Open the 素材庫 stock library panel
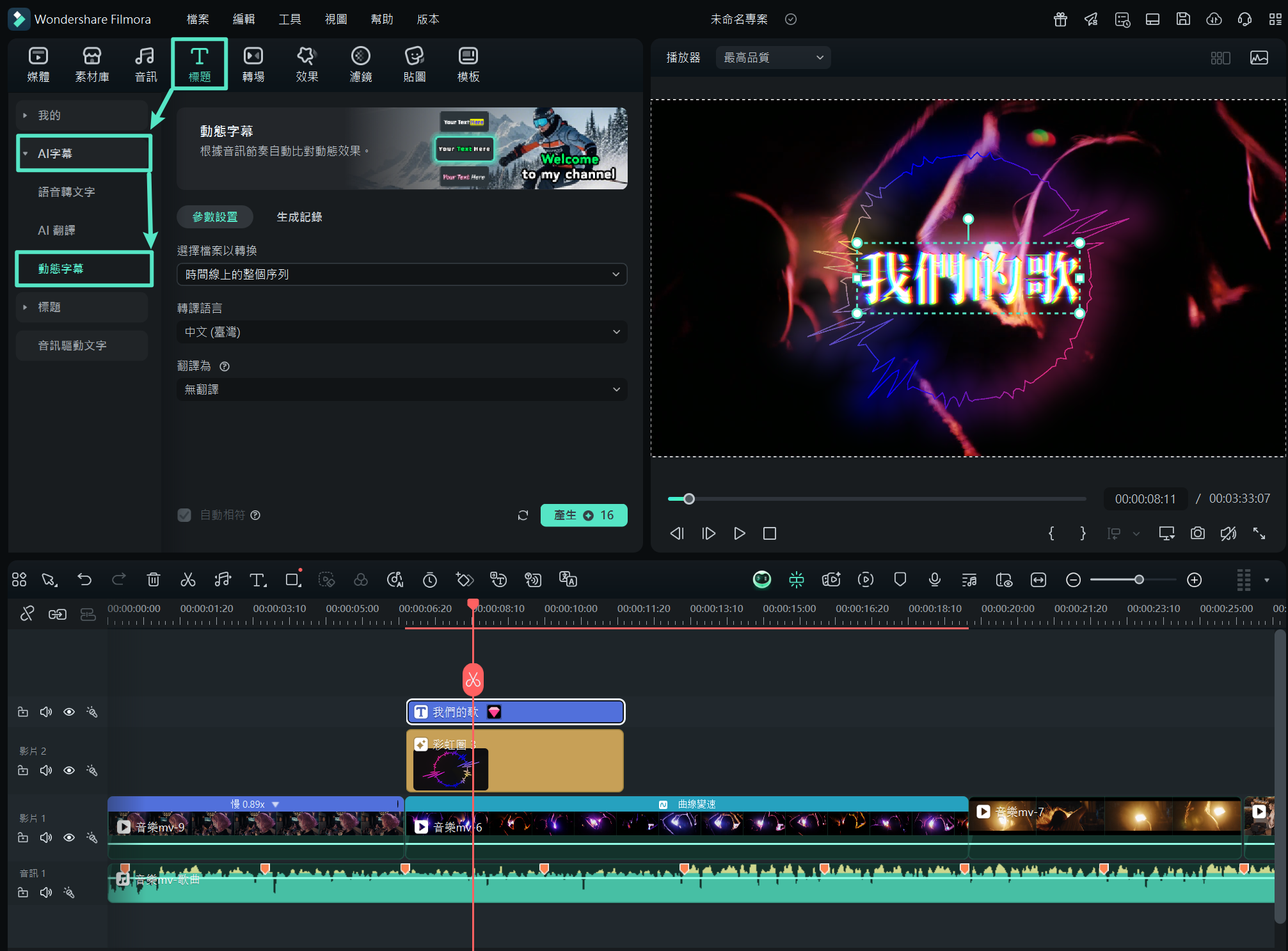 pos(92,65)
